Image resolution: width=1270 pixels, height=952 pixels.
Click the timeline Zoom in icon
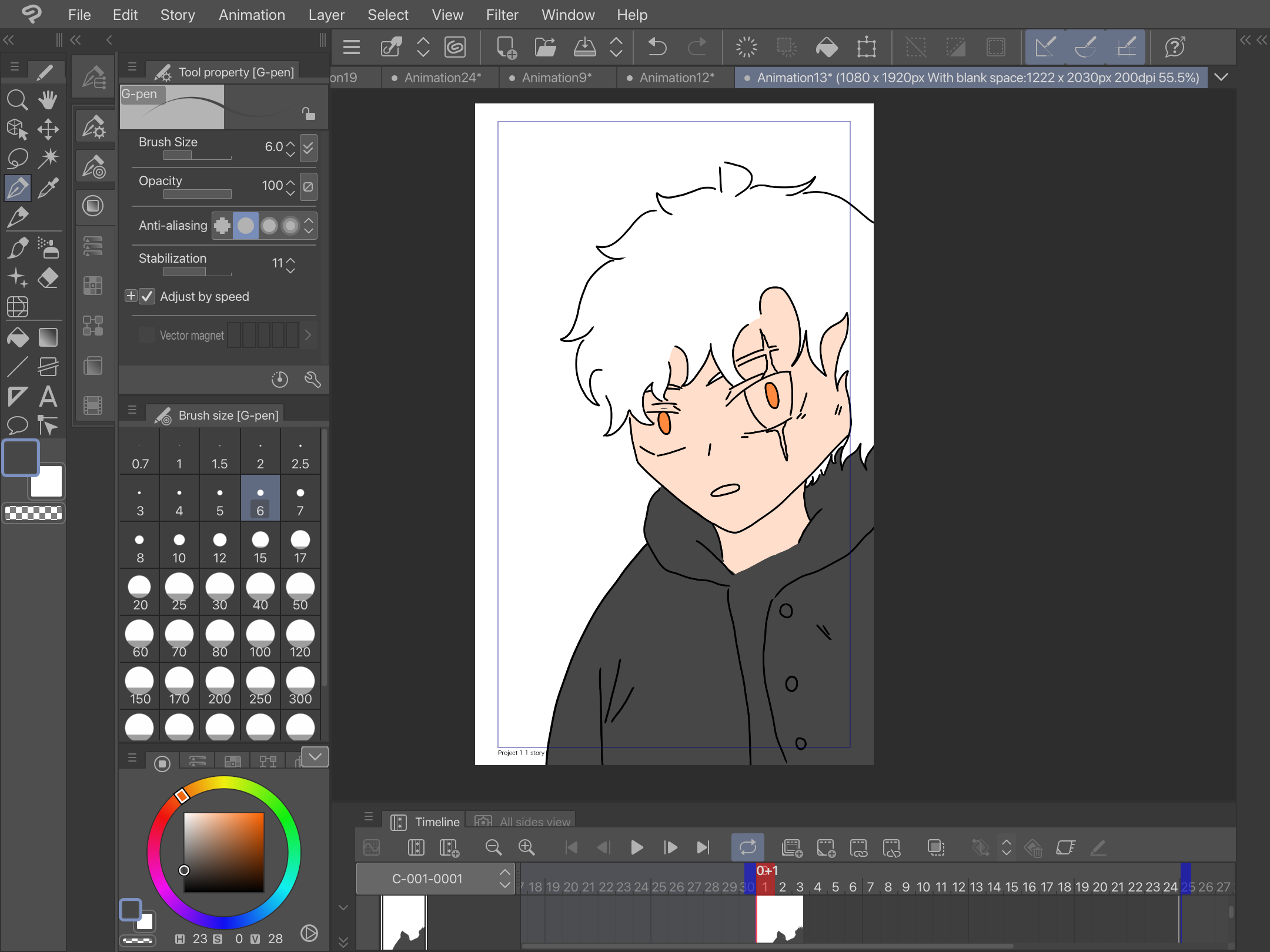(526, 847)
